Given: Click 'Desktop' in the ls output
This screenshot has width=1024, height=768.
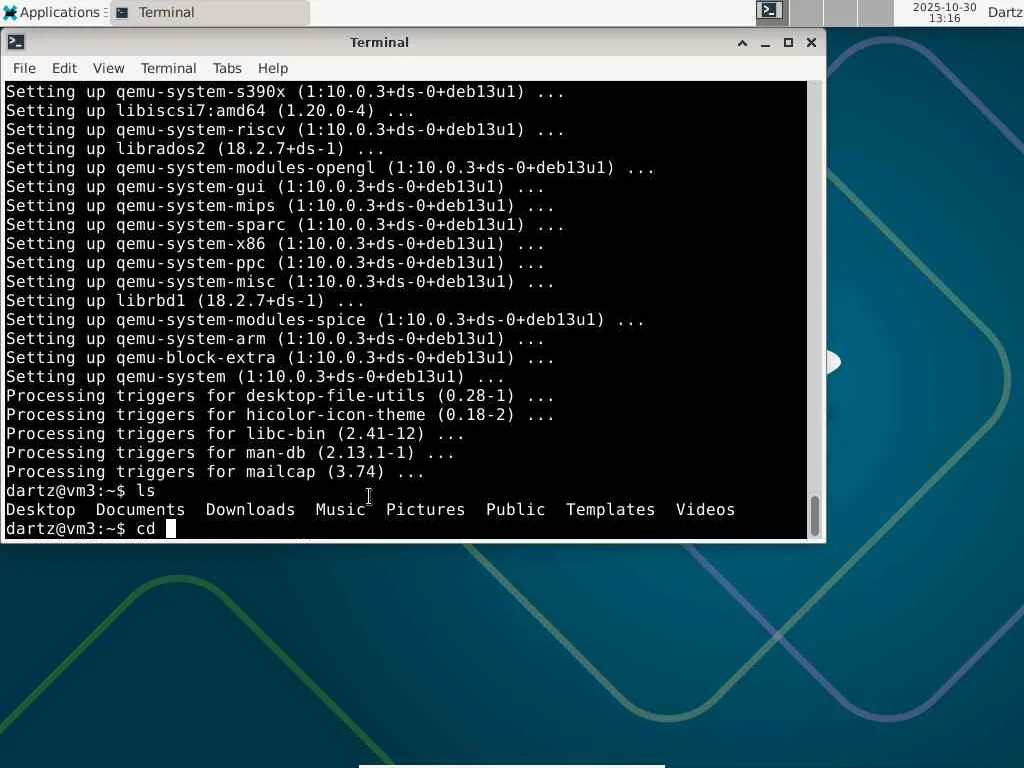Looking at the screenshot, I should click(40, 509).
